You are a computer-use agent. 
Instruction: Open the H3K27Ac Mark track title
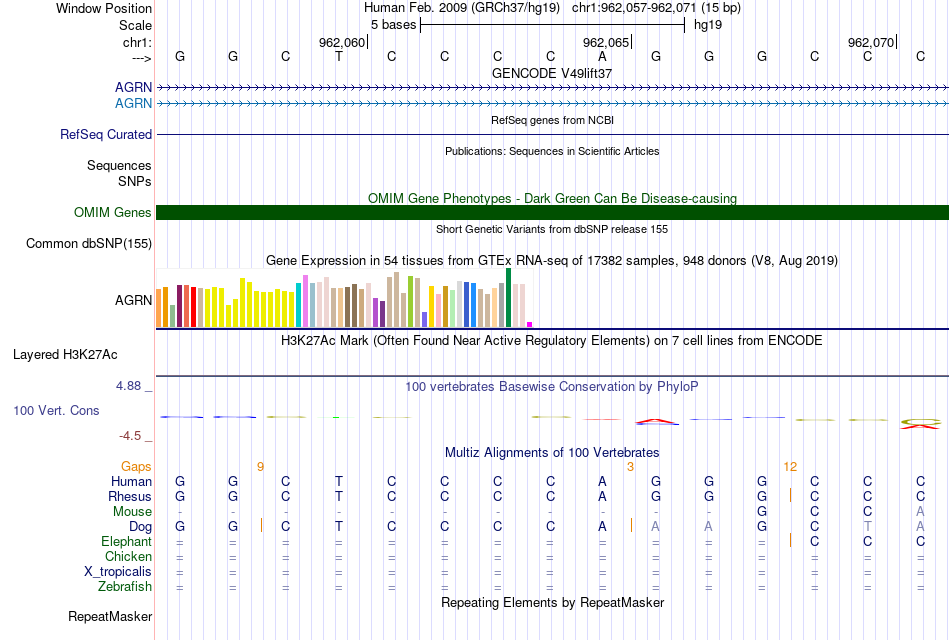pyautogui.click(x=552, y=341)
